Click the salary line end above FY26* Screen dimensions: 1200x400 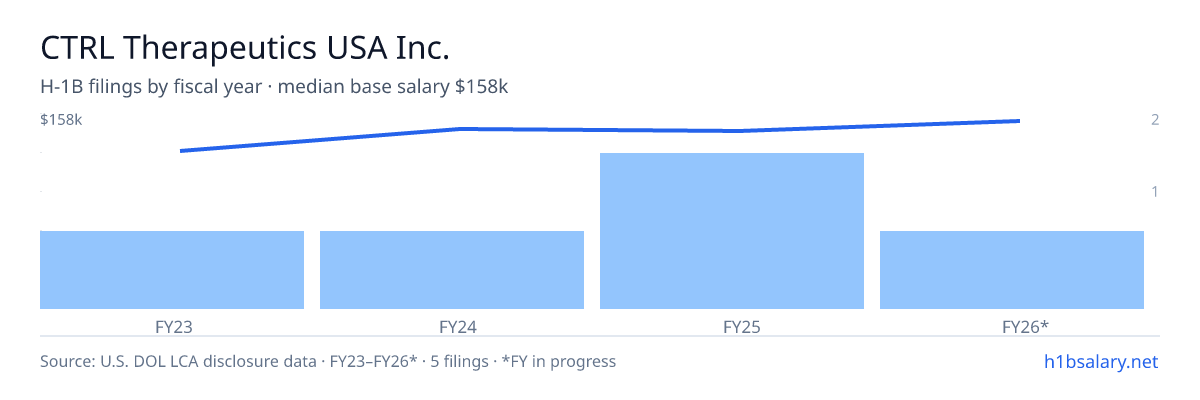tap(1019, 121)
